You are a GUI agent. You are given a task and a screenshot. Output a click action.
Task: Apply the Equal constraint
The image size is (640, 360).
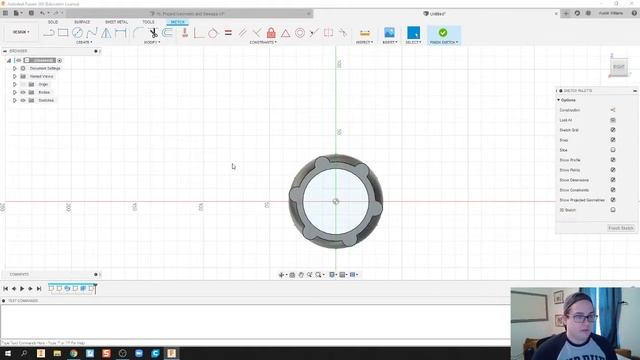click(228, 33)
